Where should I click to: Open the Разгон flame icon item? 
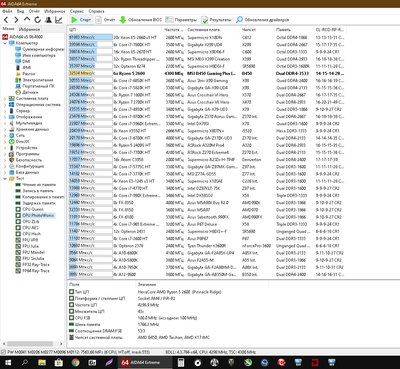pos(18,74)
